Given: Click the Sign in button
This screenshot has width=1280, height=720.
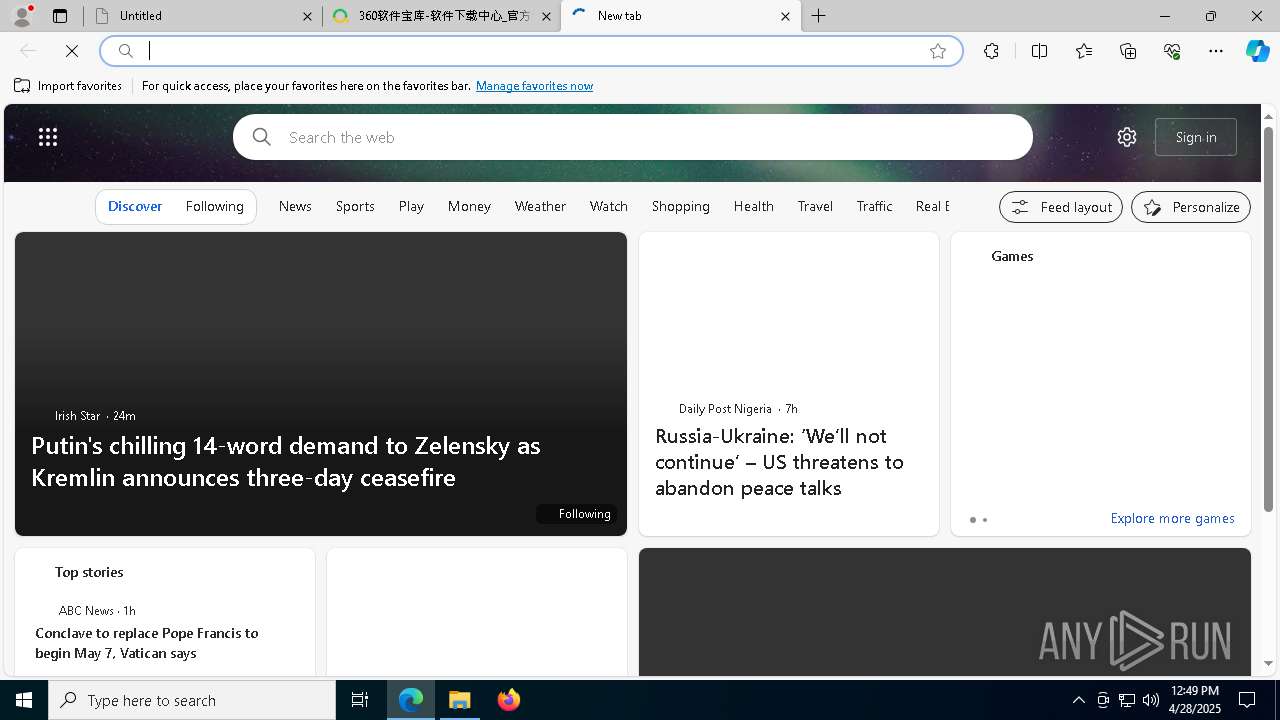Looking at the screenshot, I should point(1196,137).
